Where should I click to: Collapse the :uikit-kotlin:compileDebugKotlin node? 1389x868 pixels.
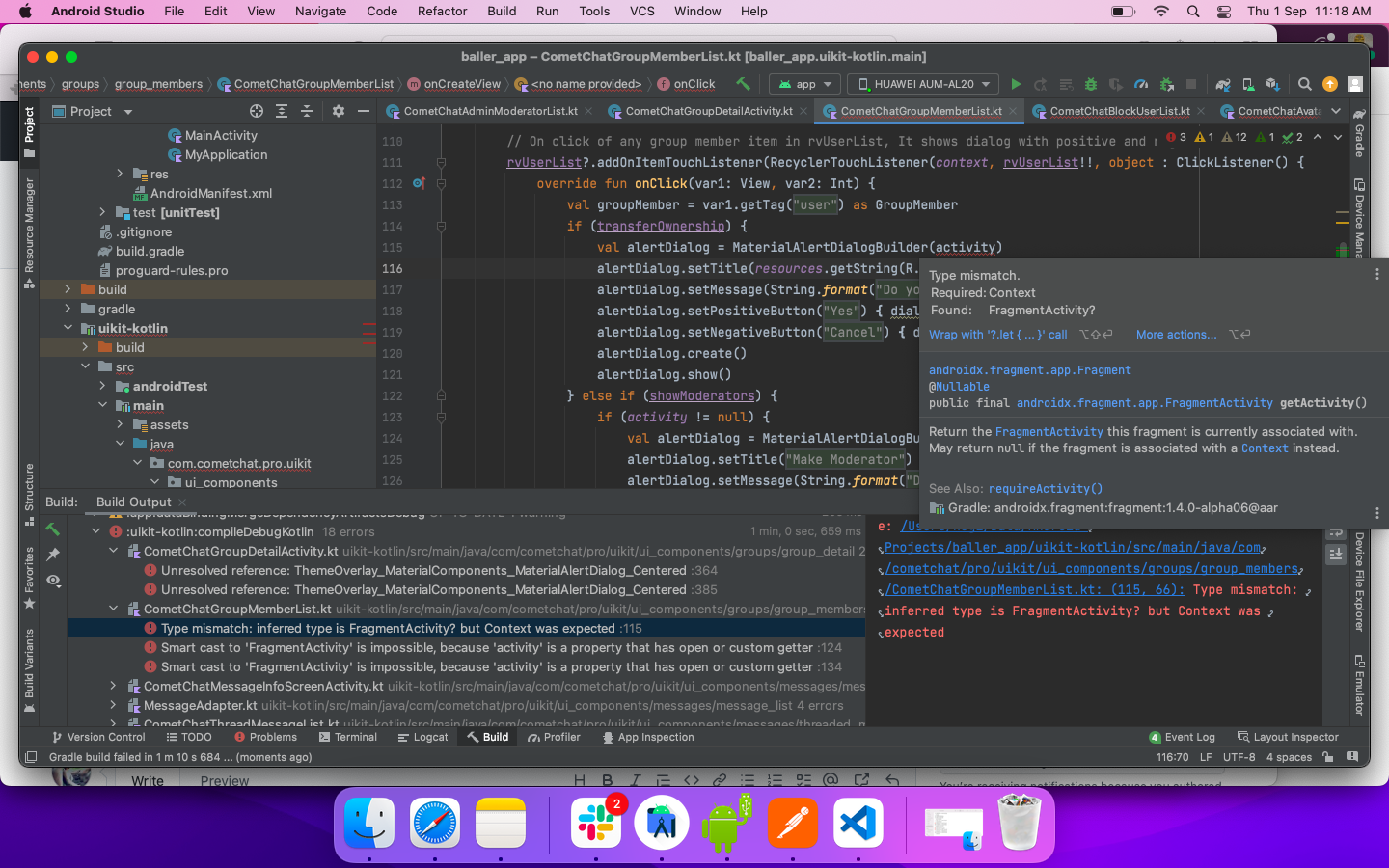[x=95, y=531]
